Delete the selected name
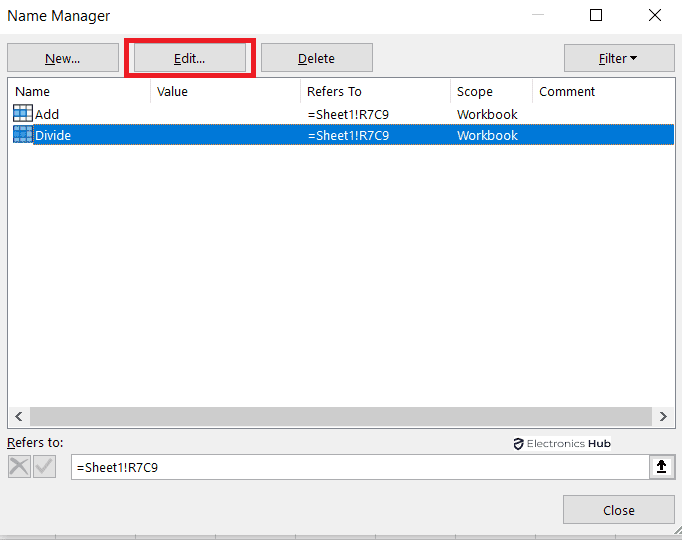Viewport: 682px width, 540px height. [316, 58]
